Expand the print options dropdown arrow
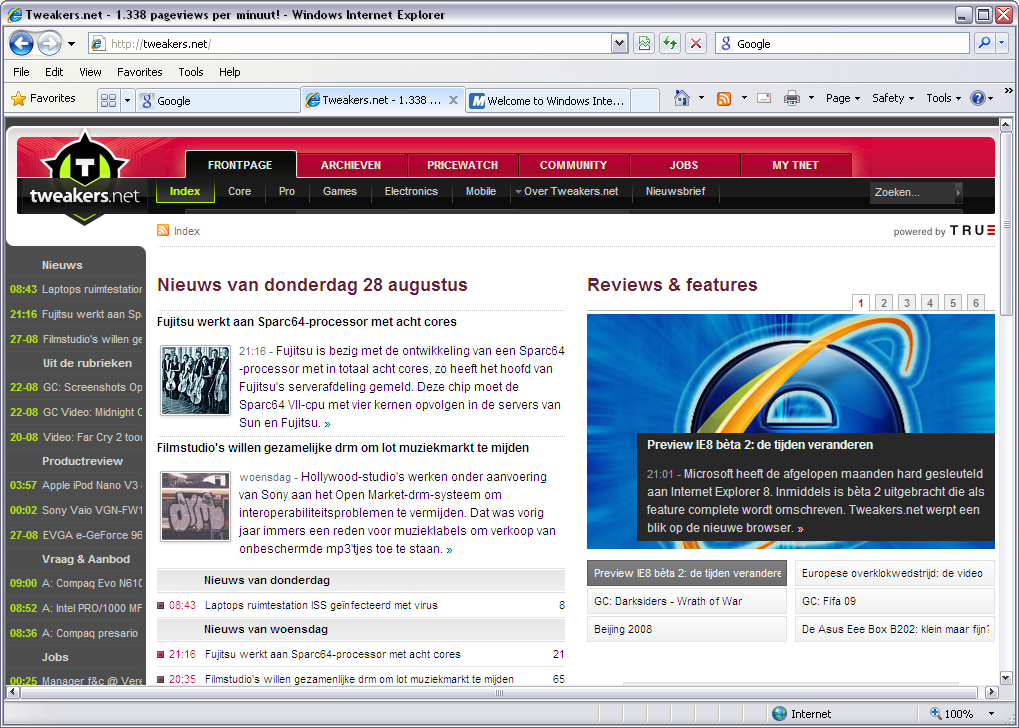The image size is (1019, 728). coord(811,99)
